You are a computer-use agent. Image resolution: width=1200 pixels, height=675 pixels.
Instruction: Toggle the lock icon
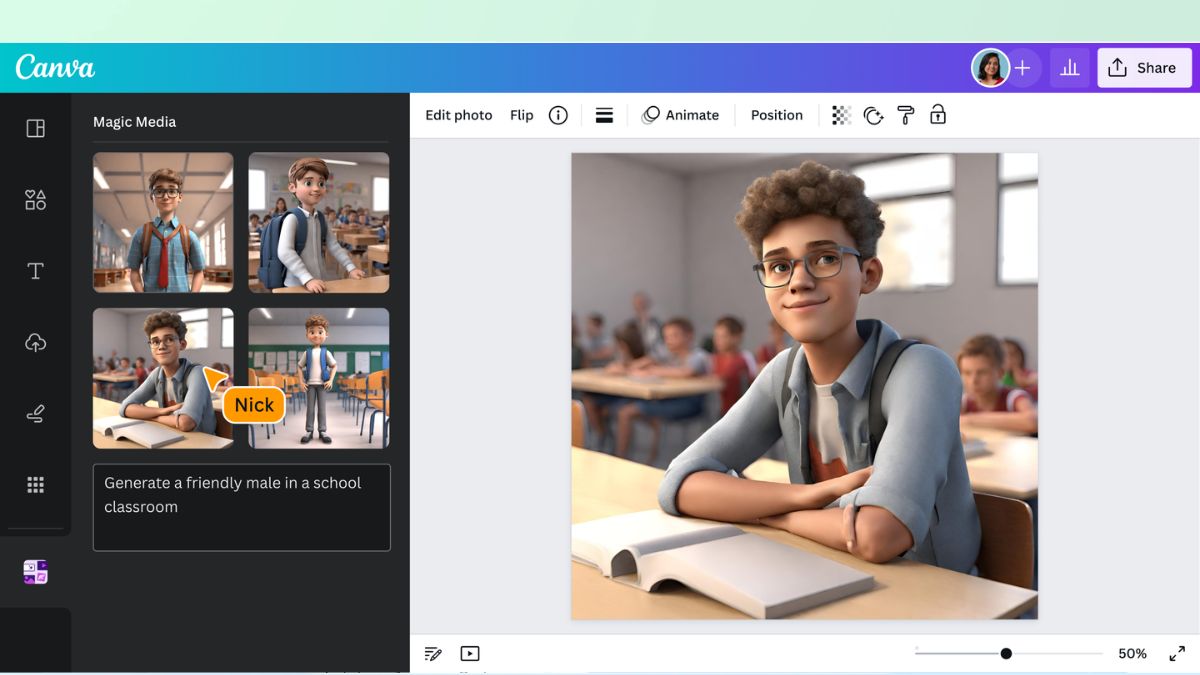[x=938, y=115]
